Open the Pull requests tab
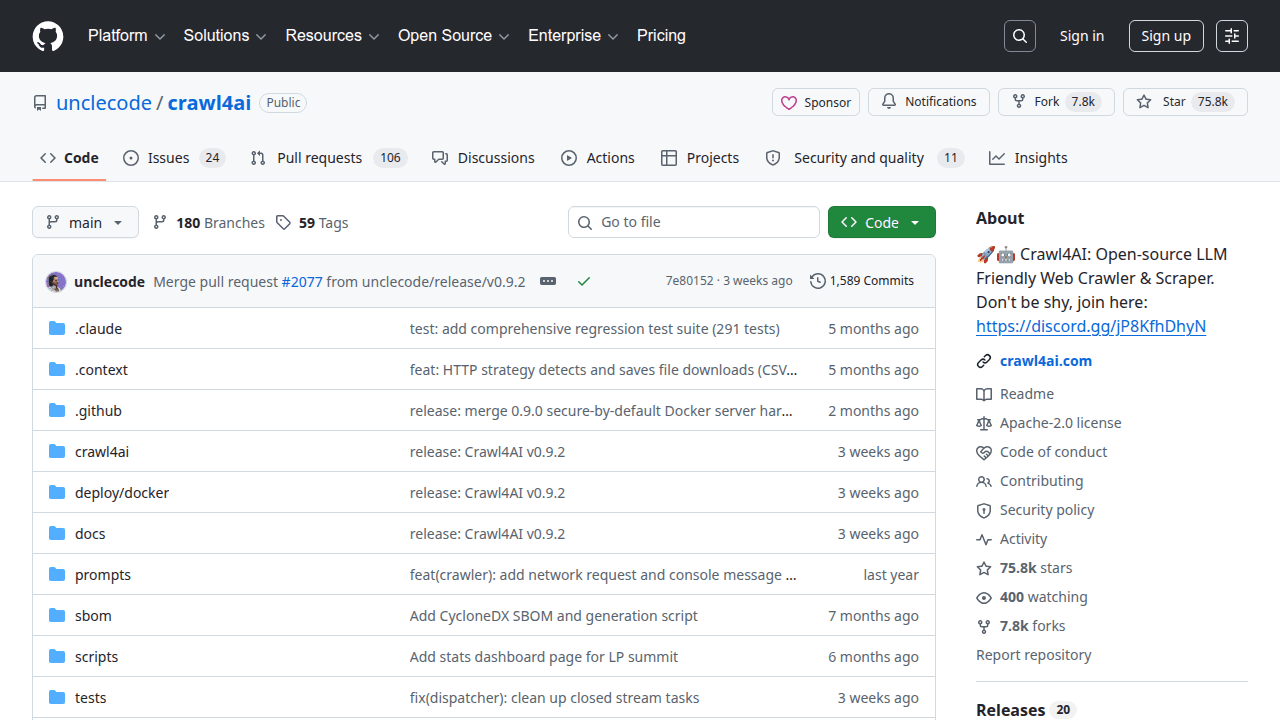The width and height of the screenshot is (1280, 720). pos(328,158)
